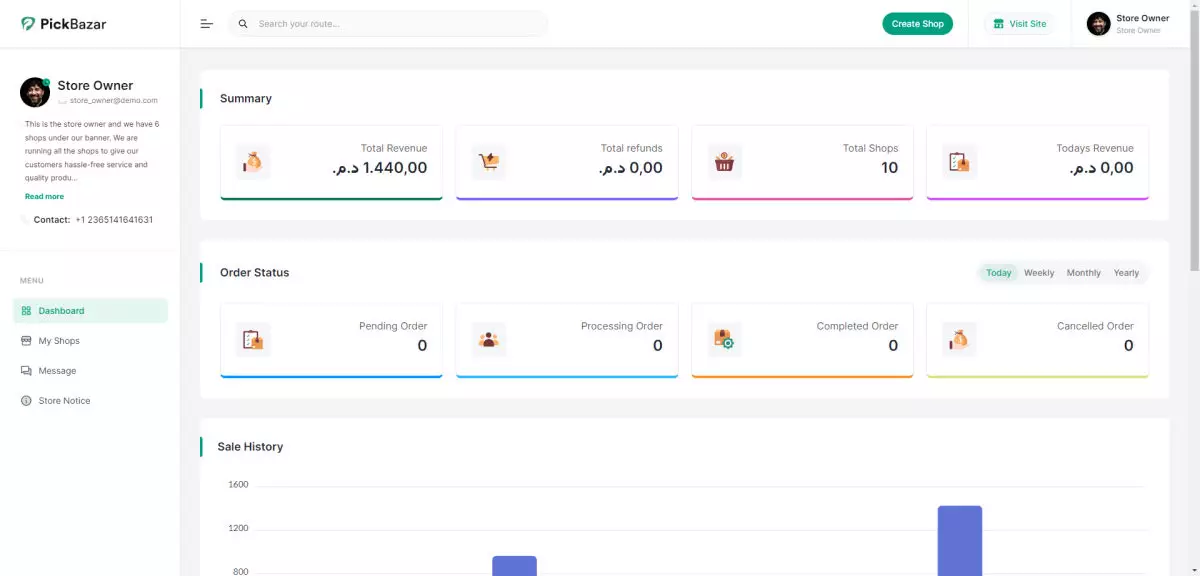Click the +1 2365141641631 contact number

pyautogui.click(x=114, y=220)
